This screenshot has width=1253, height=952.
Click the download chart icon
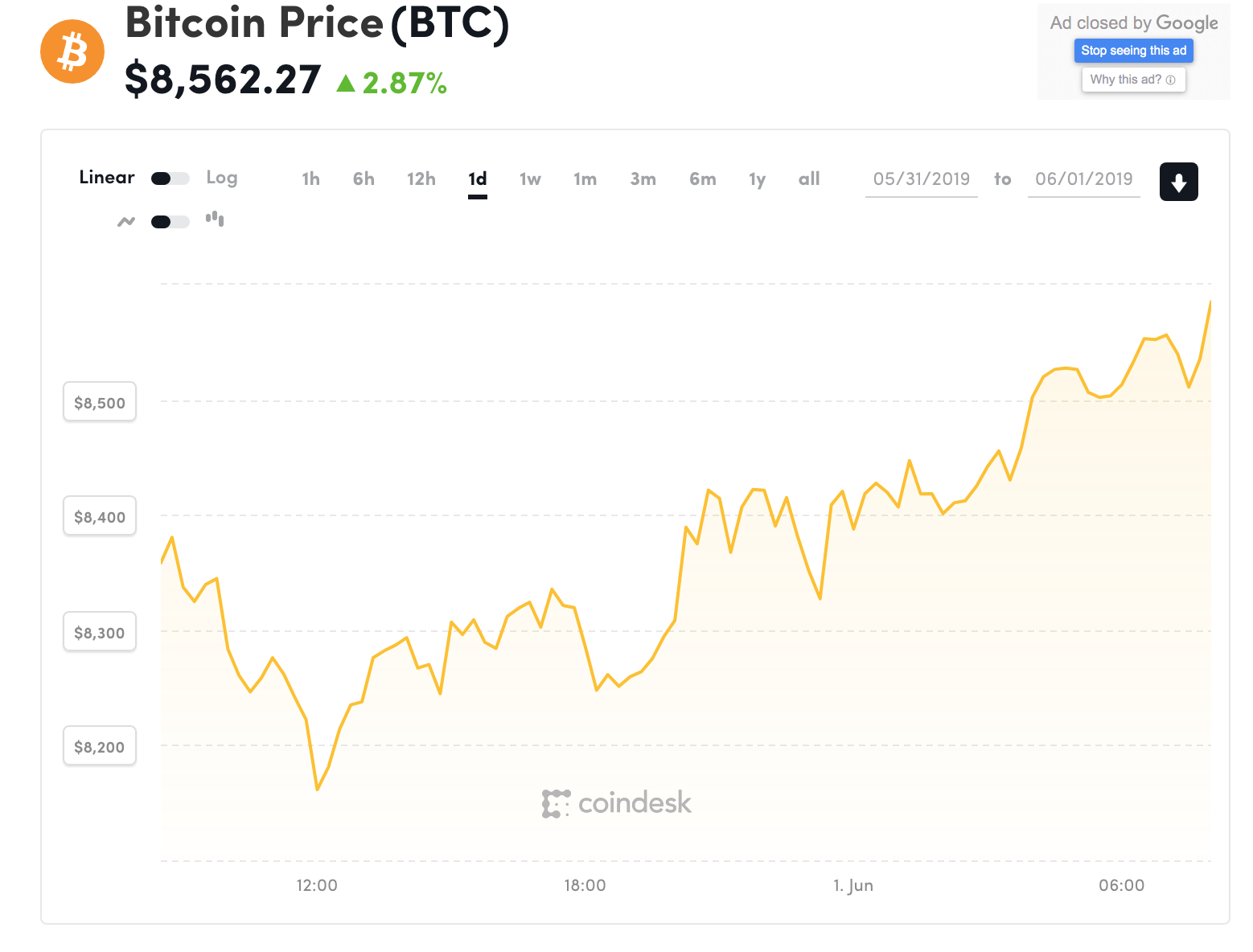[x=1178, y=181]
